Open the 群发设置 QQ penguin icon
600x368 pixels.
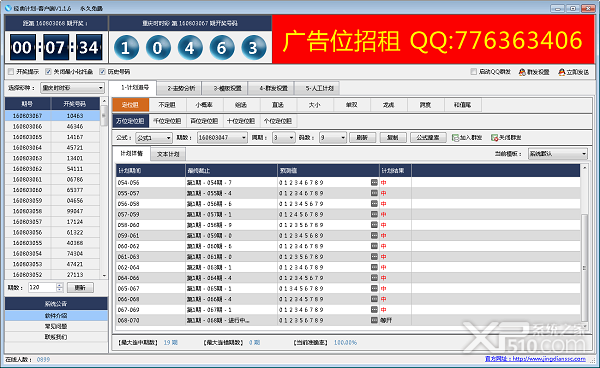pos(522,72)
